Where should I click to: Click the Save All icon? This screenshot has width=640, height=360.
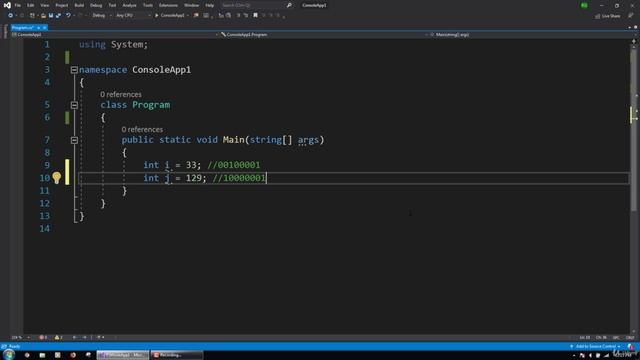[x=58, y=16]
